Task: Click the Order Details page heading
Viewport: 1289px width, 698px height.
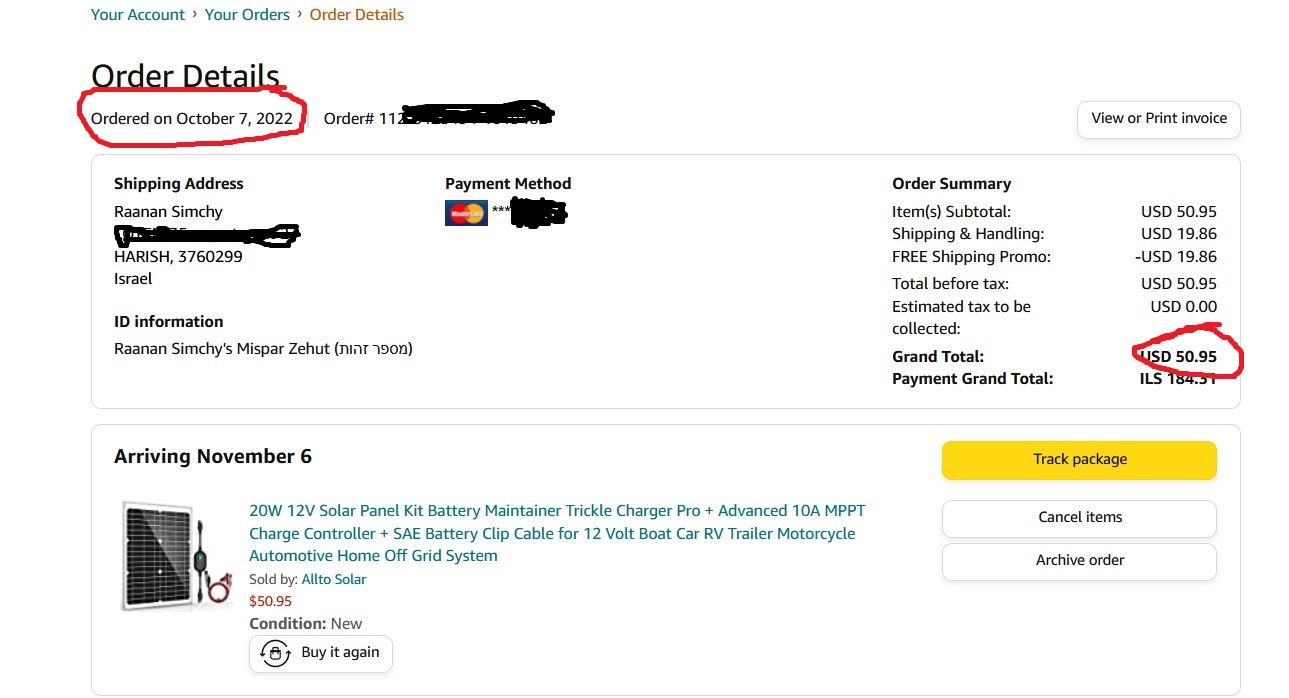Action: [x=185, y=76]
